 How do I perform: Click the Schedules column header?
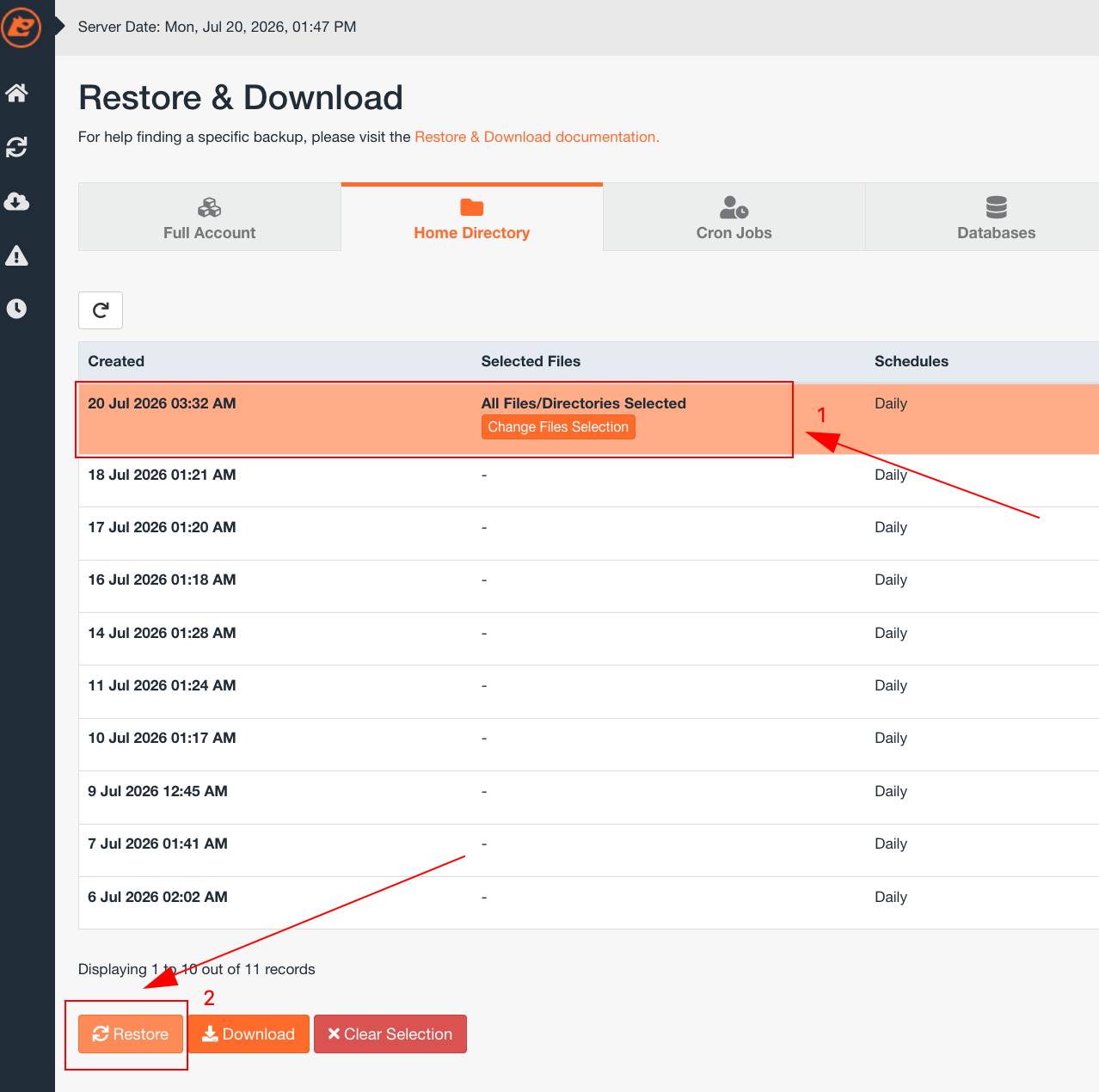tap(912, 361)
